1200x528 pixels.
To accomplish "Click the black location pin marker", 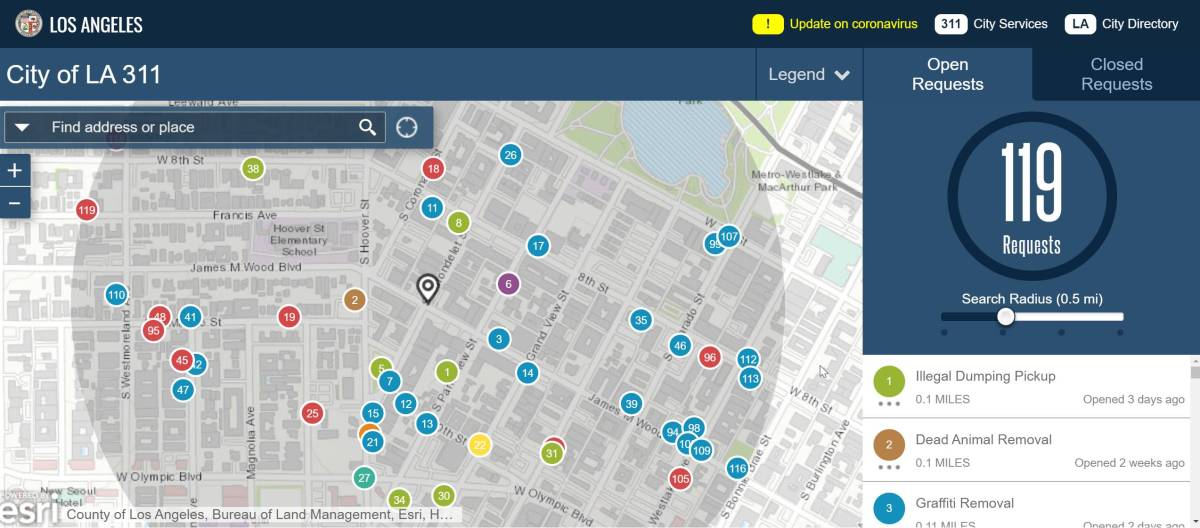I will 427,288.
